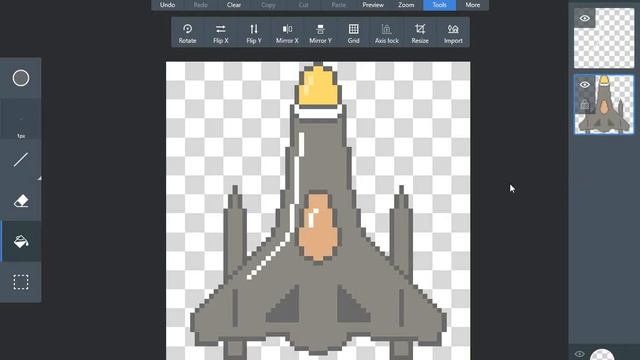Click the yellow nose cone on canvas
This screenshot has width=640, height=360.
[318, 86]
